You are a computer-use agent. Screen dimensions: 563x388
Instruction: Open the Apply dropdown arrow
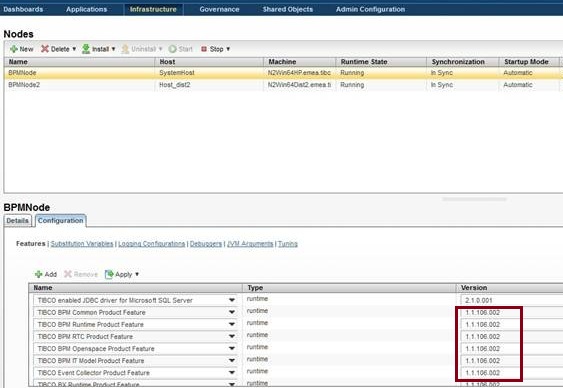tap(137, 274)
